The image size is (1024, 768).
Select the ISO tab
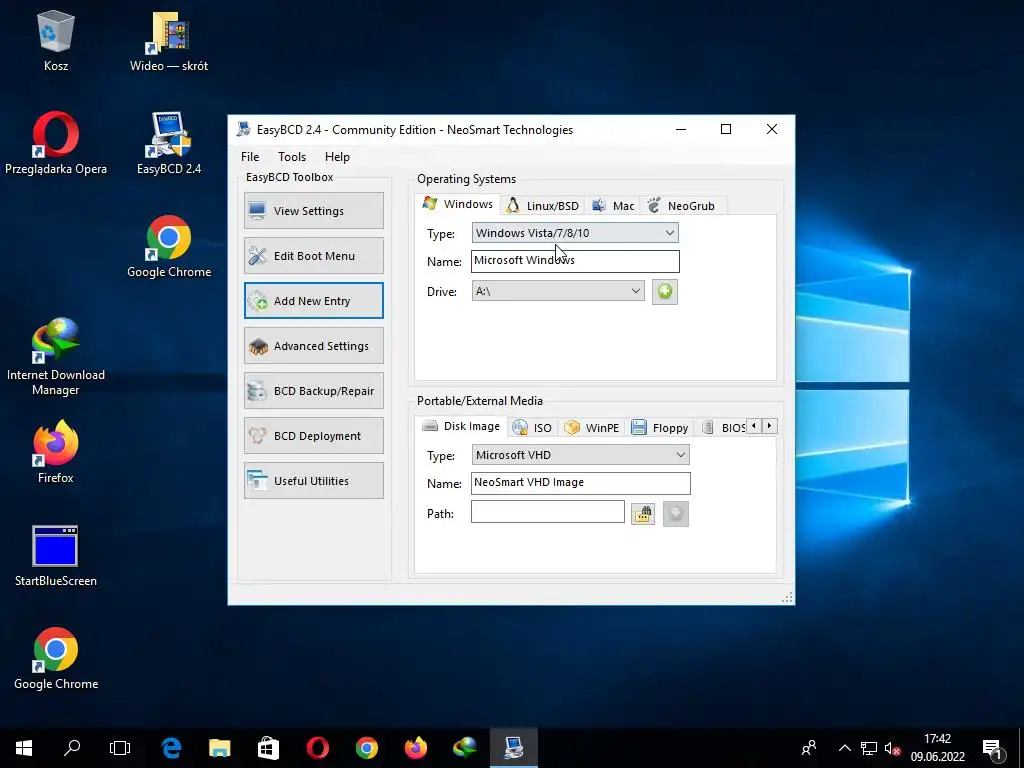(532, 428)
